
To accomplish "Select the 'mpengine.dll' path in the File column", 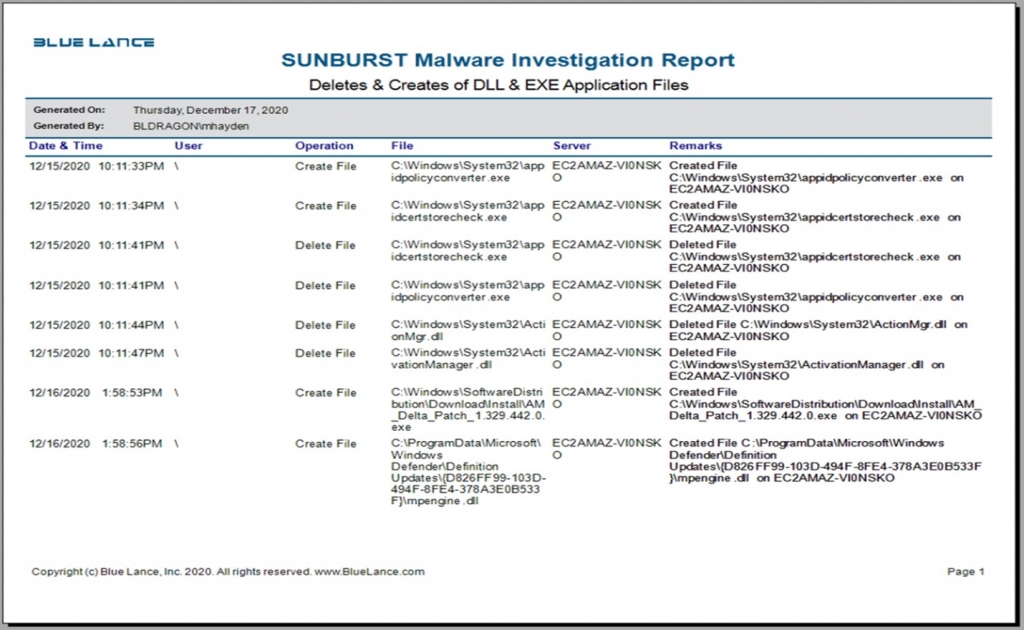I will [469, 472].
